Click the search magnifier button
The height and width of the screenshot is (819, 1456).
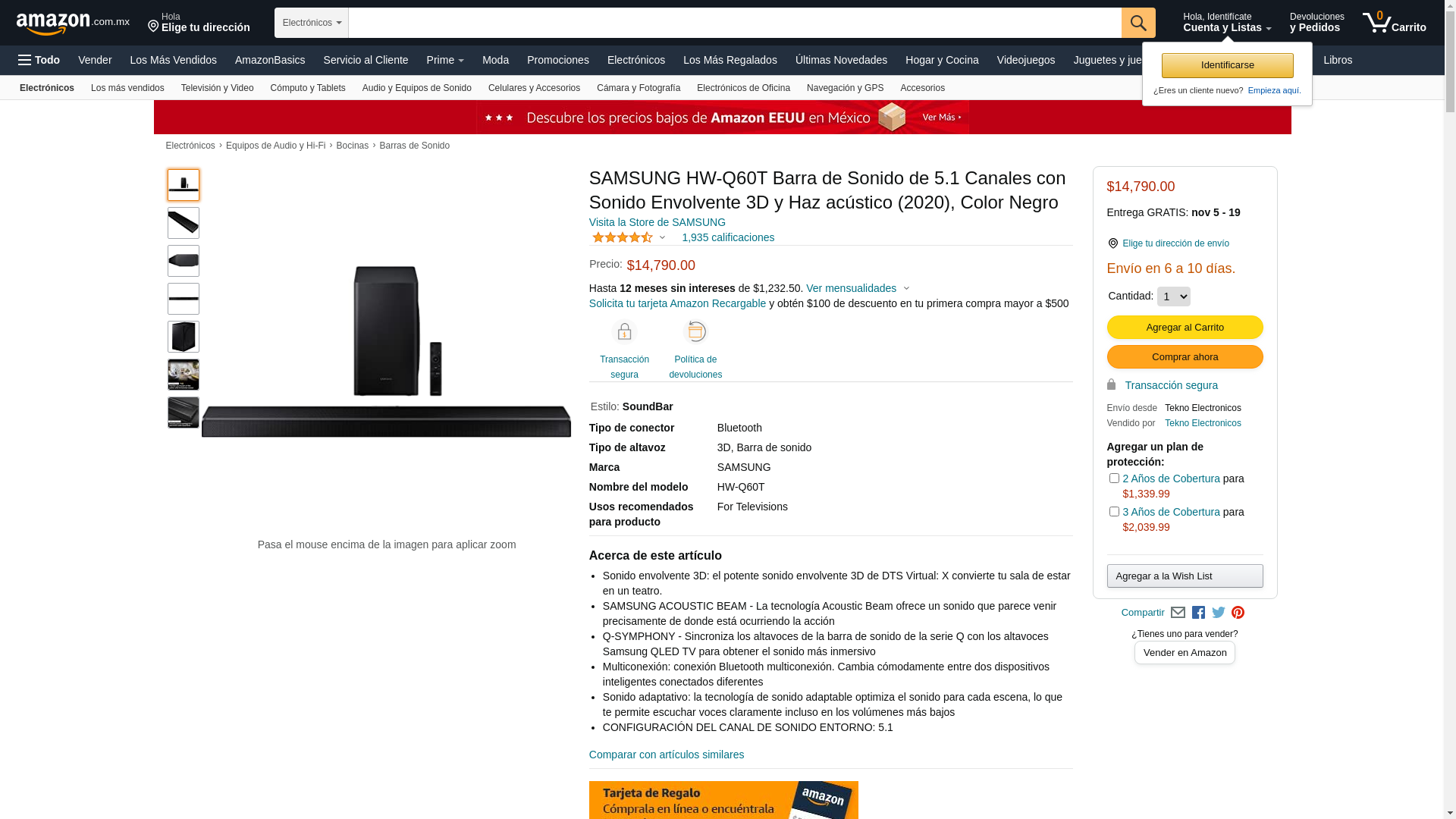(1137, 23)
